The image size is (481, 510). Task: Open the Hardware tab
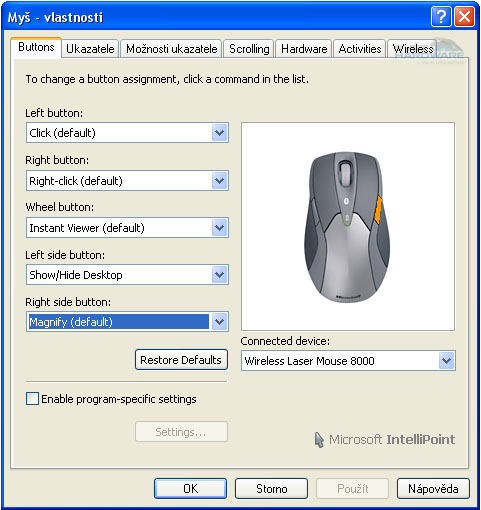tap(304, 49)
